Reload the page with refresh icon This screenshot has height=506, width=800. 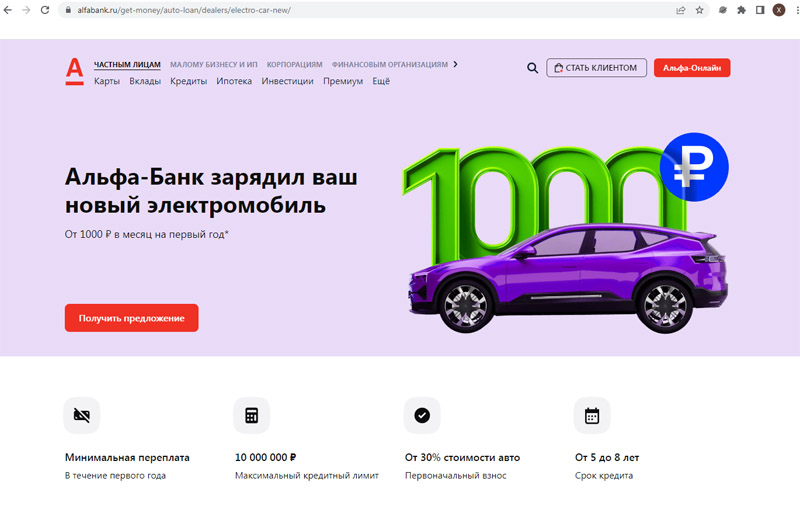click(45, 10)
